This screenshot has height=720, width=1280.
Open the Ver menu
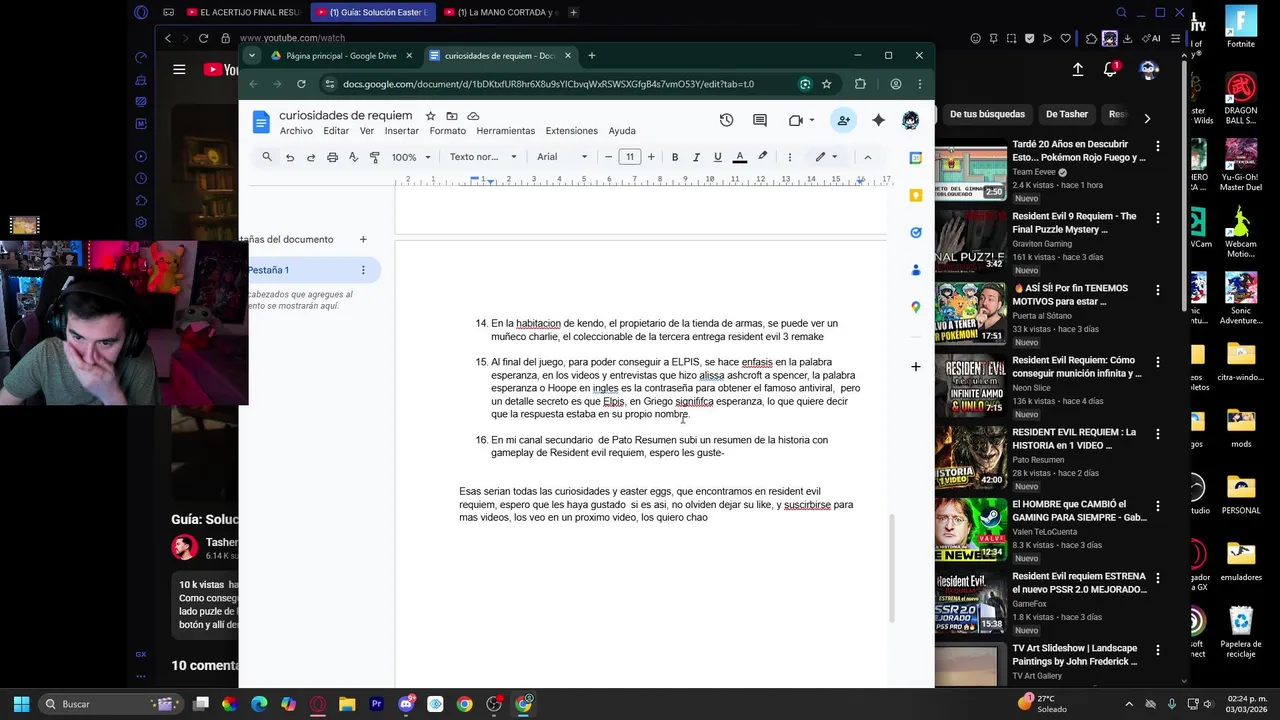pos(367,131)
